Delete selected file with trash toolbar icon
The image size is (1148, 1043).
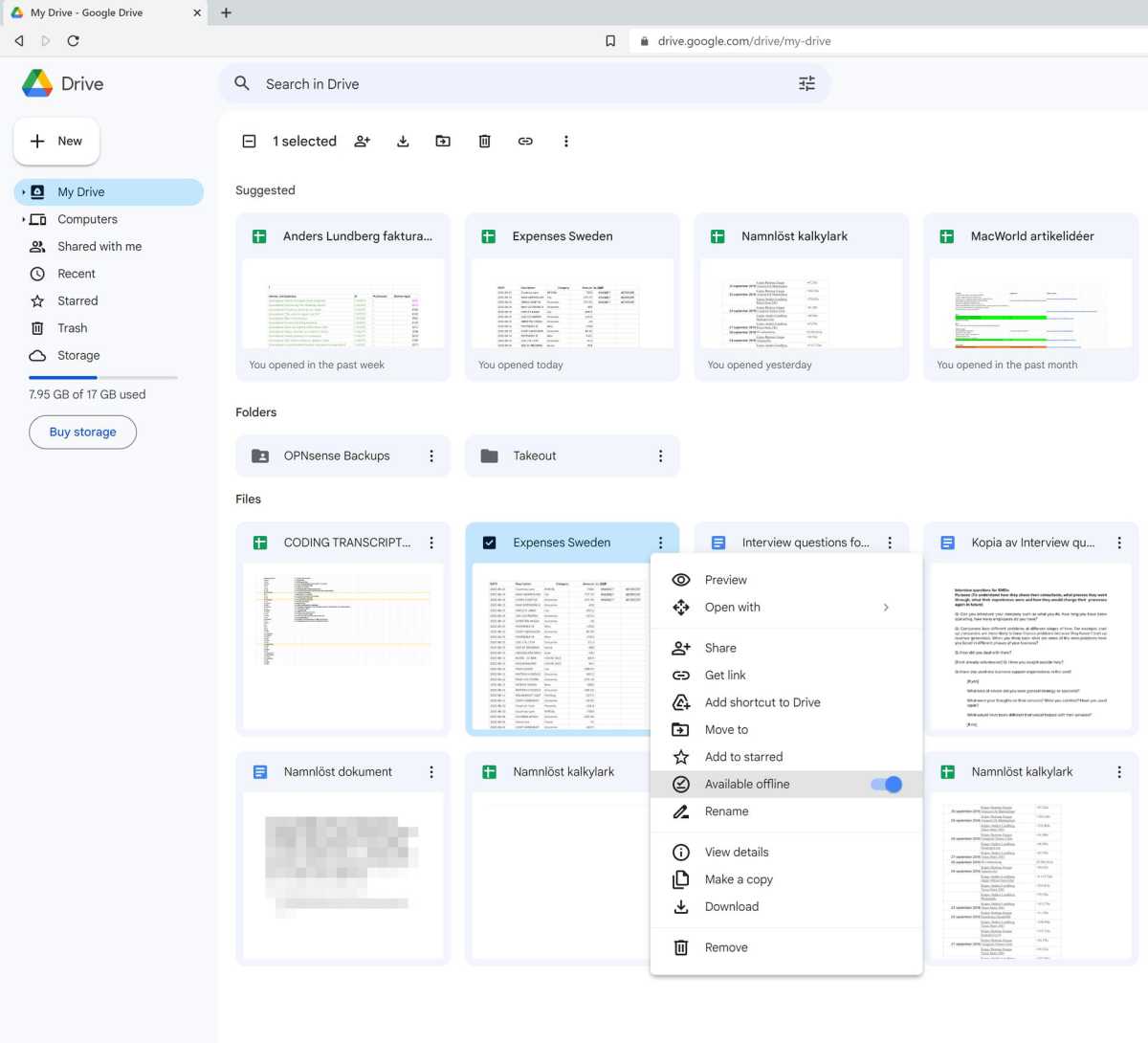coord(484,142)
